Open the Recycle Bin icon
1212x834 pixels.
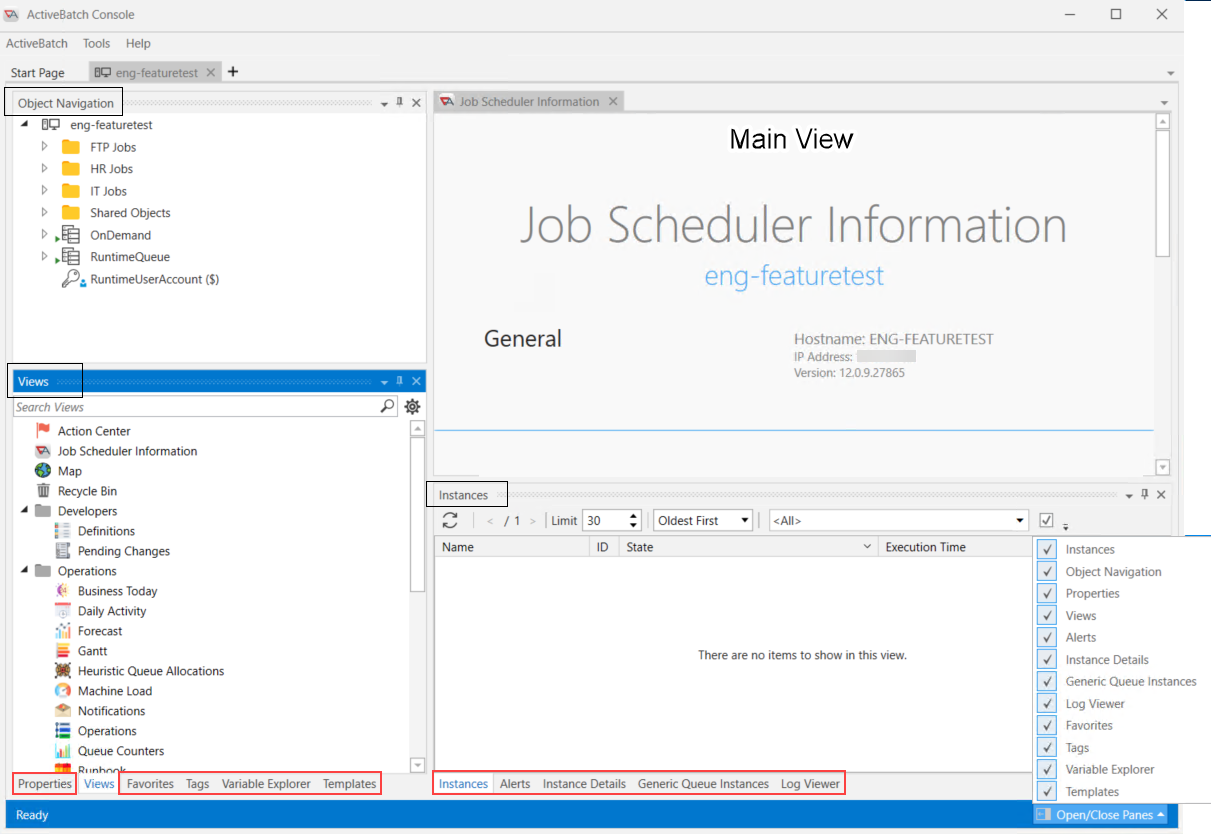(43, 491)
